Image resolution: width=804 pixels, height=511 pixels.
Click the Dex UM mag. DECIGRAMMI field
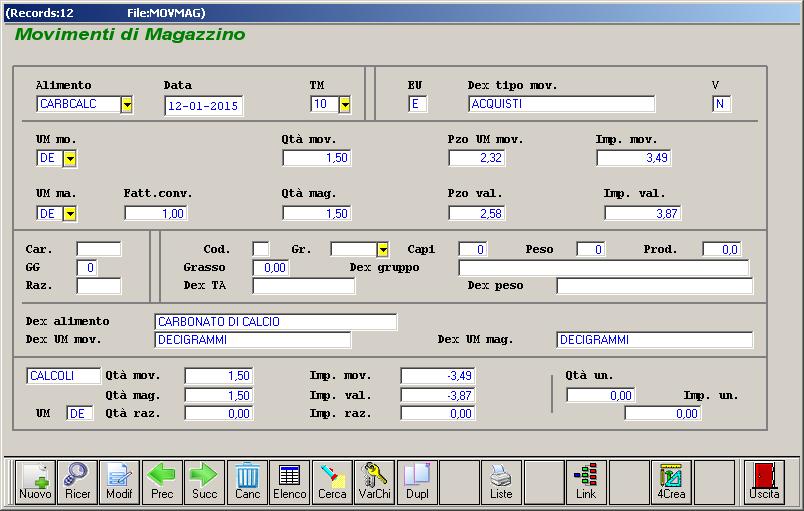(x=655, y=340)
